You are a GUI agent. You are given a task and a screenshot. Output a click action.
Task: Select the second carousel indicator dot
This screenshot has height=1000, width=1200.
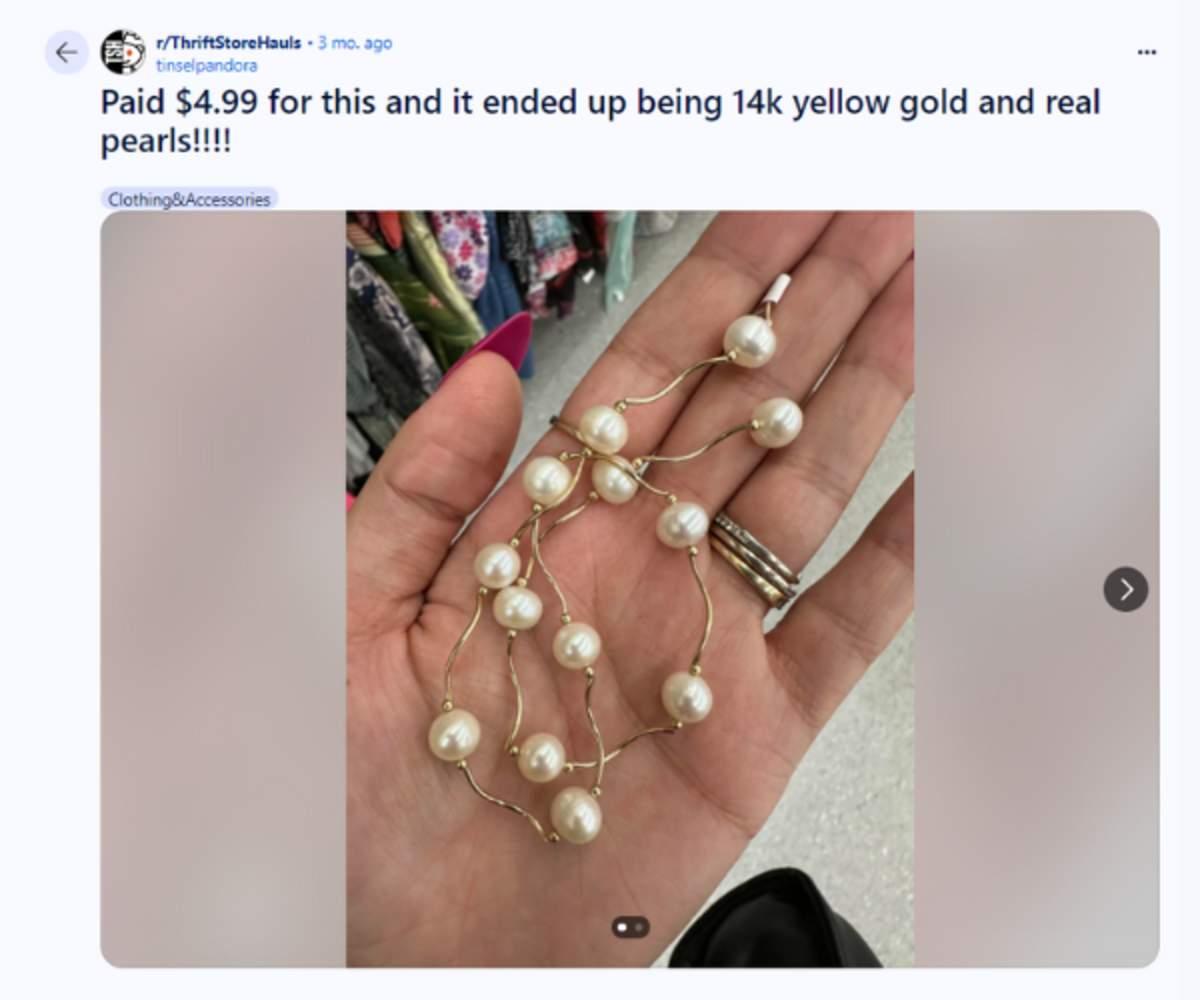[638, 927]
